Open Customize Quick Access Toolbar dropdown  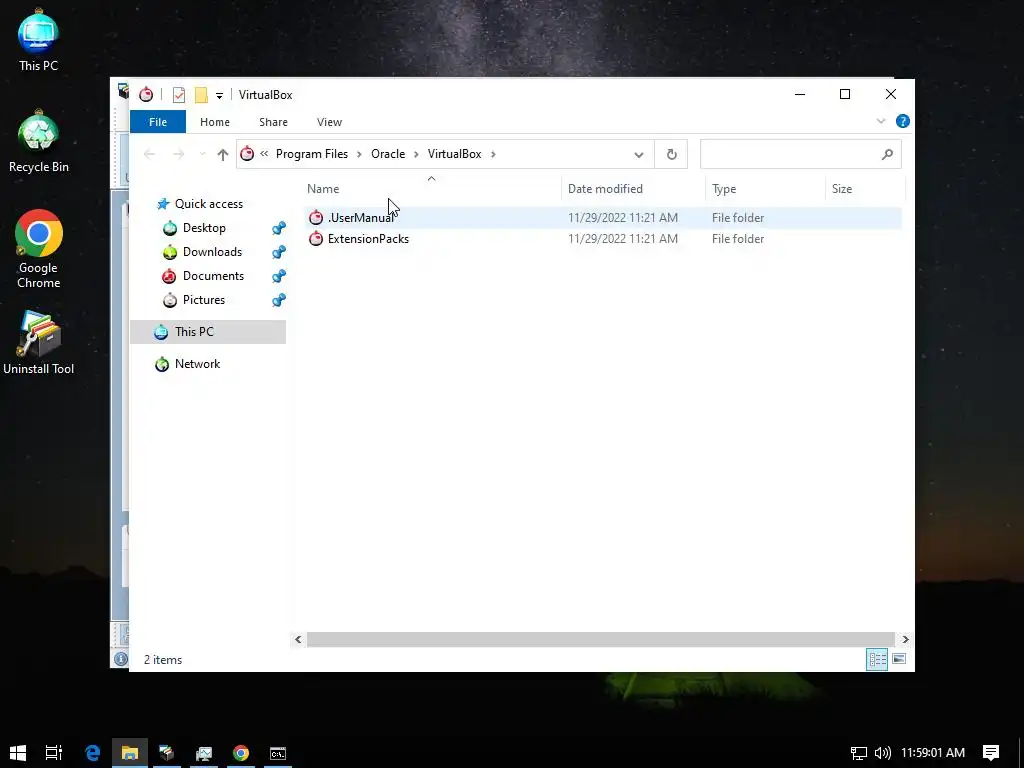(x=219, y=95)
